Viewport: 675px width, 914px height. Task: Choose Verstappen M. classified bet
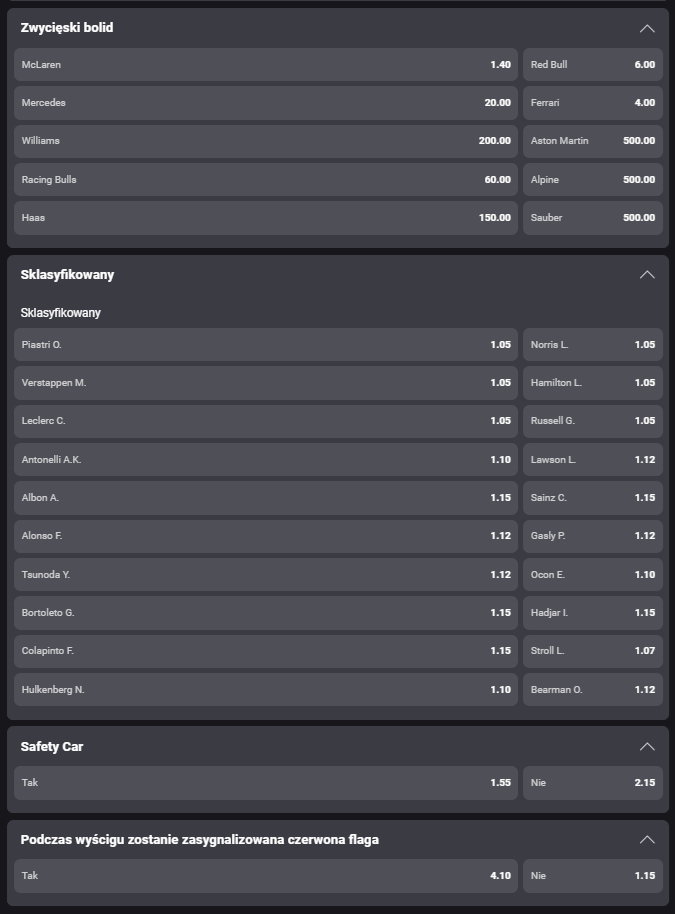pos(266,383)
